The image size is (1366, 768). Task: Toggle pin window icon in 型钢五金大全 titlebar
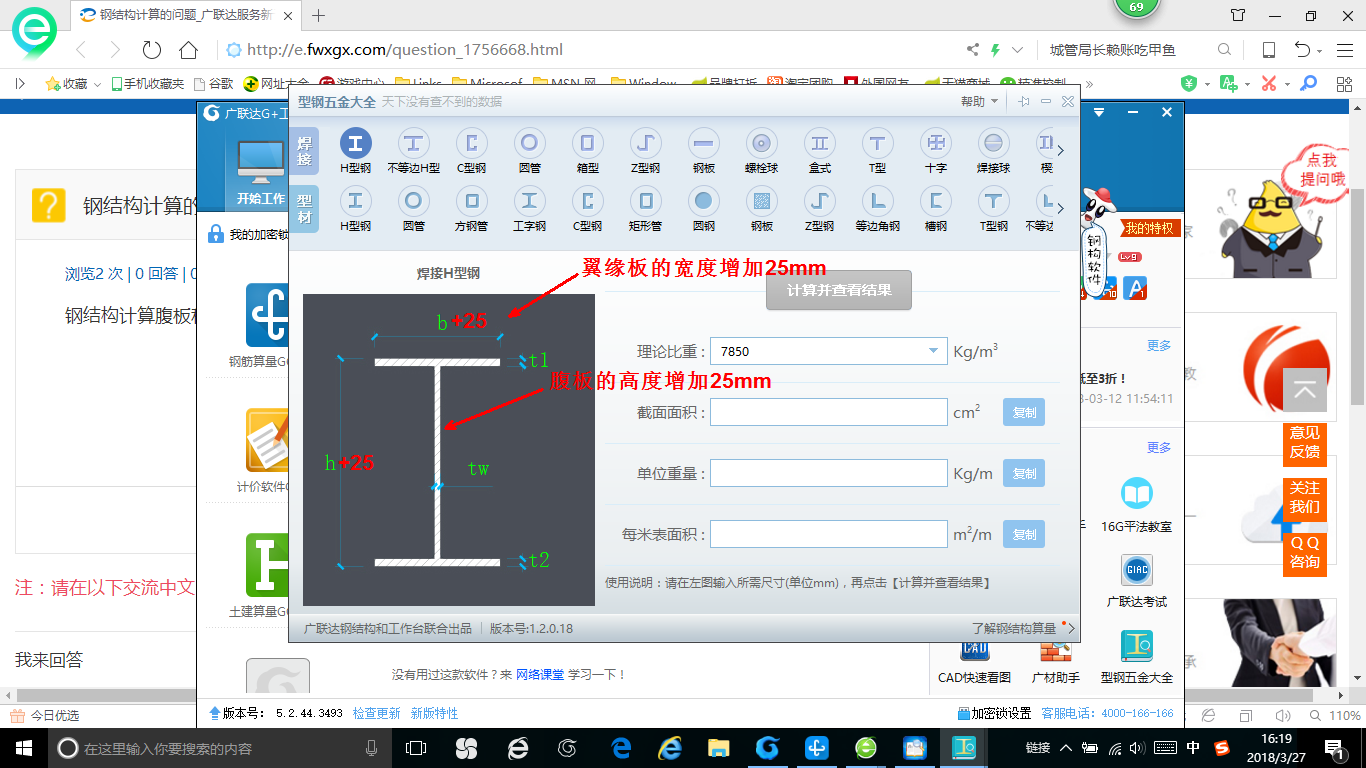pyautogui.click(x=1024, y=102)
